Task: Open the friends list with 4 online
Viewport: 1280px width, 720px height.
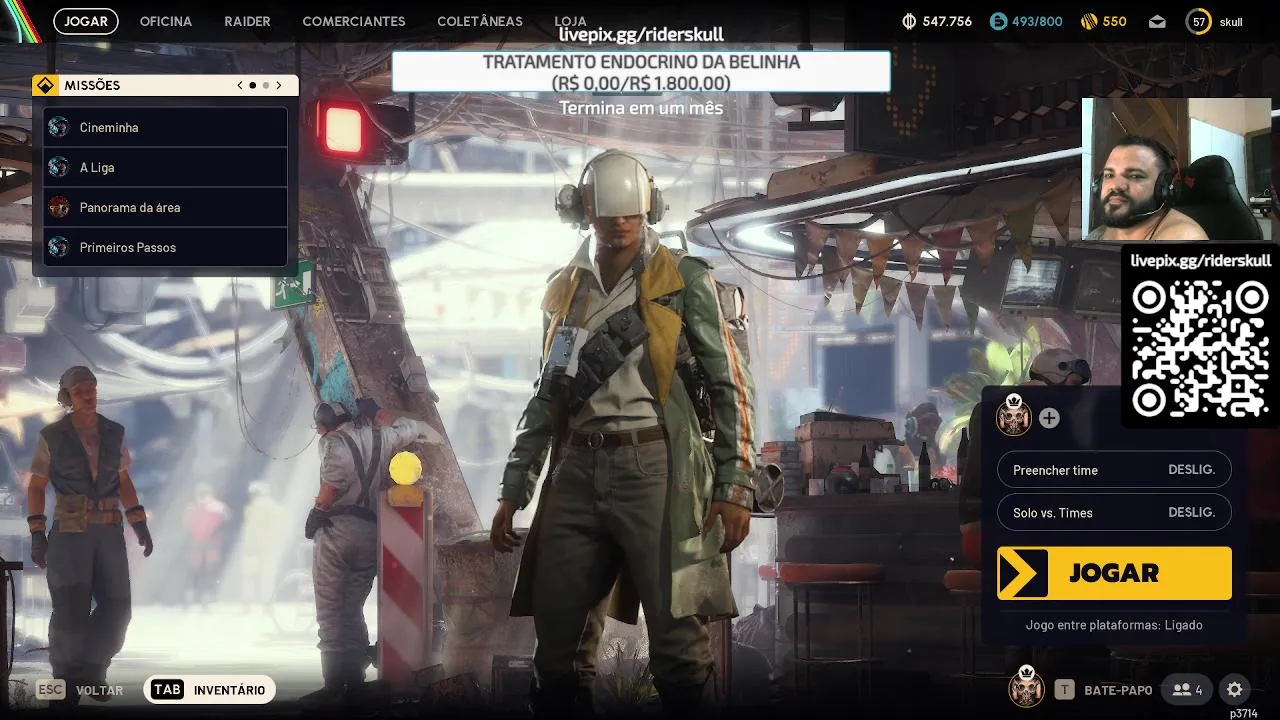Action: tap(1188, 689)
